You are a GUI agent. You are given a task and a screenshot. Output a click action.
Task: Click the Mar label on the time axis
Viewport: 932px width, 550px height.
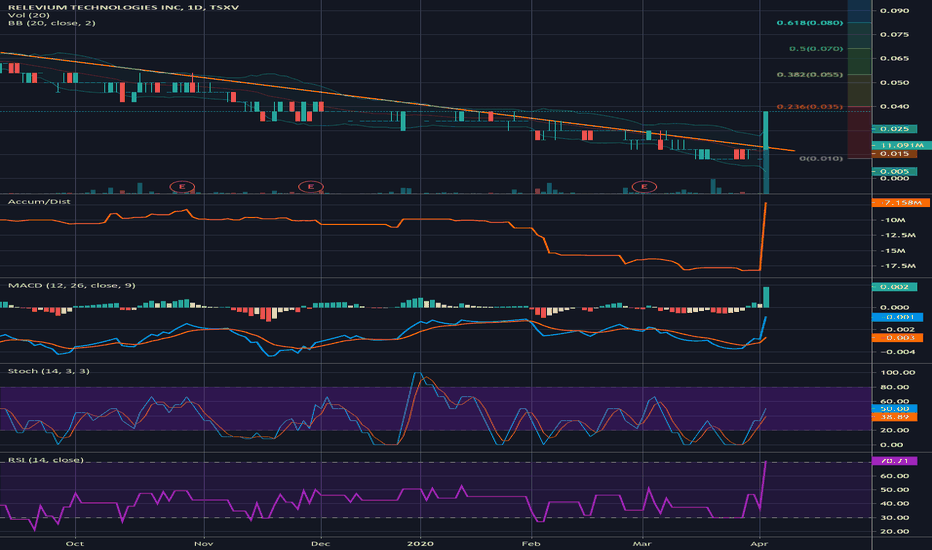tap(642, 543)
